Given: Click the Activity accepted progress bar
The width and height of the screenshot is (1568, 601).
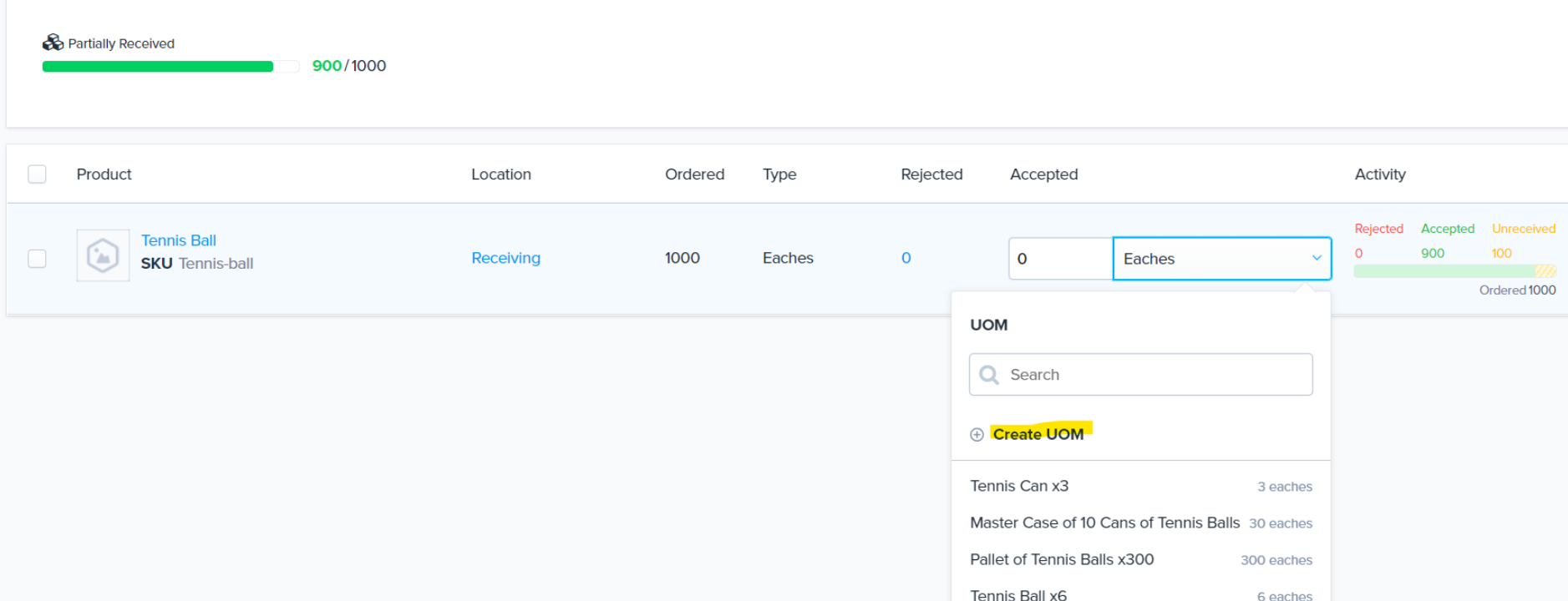Looking at the screenshot, I should (x=1454, y=271).
